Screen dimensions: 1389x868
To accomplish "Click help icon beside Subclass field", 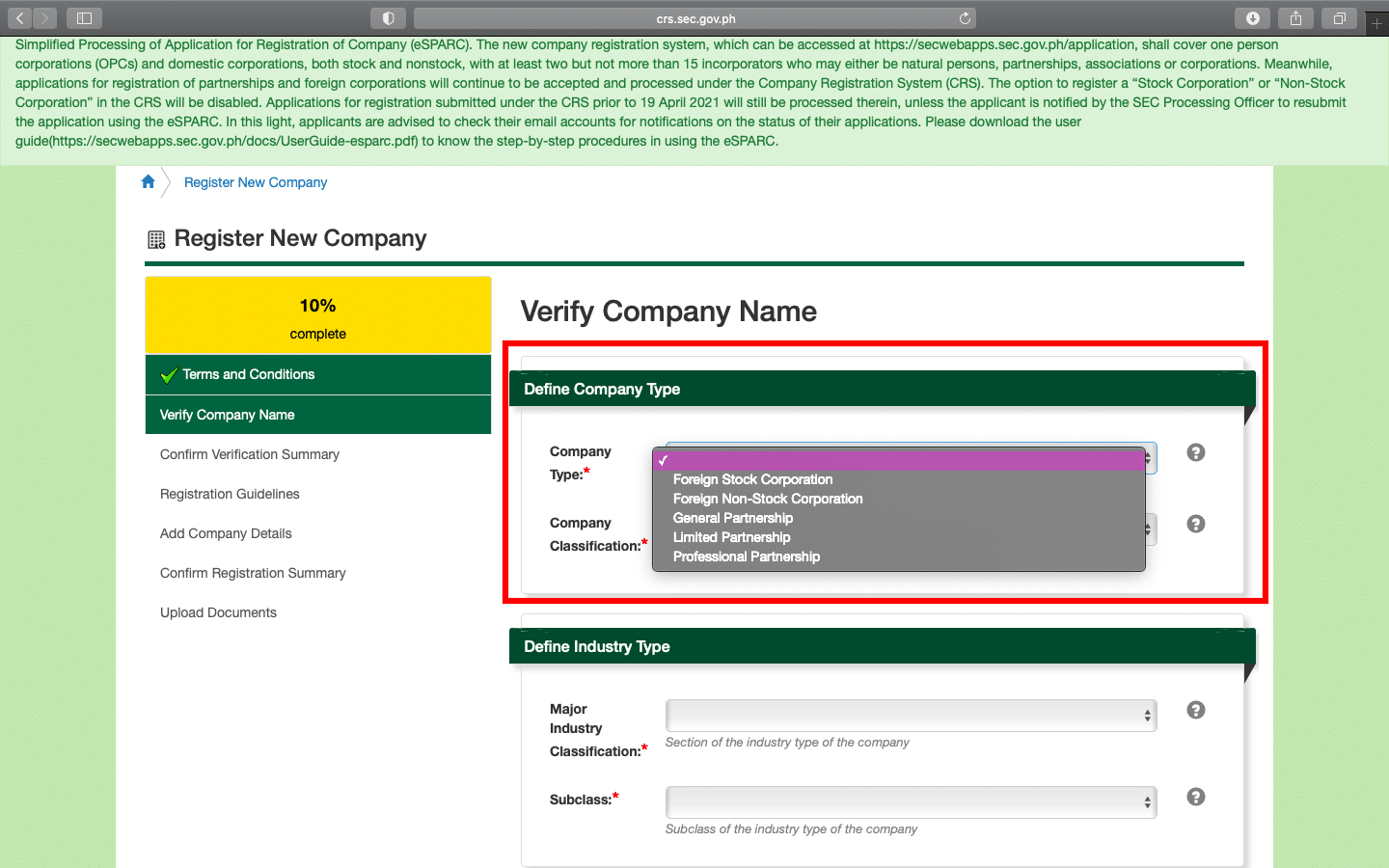I will [1195, 797].
